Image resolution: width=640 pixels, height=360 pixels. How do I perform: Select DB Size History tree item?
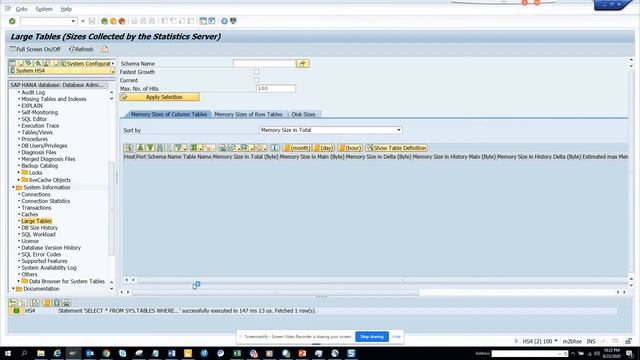point(40,228)
